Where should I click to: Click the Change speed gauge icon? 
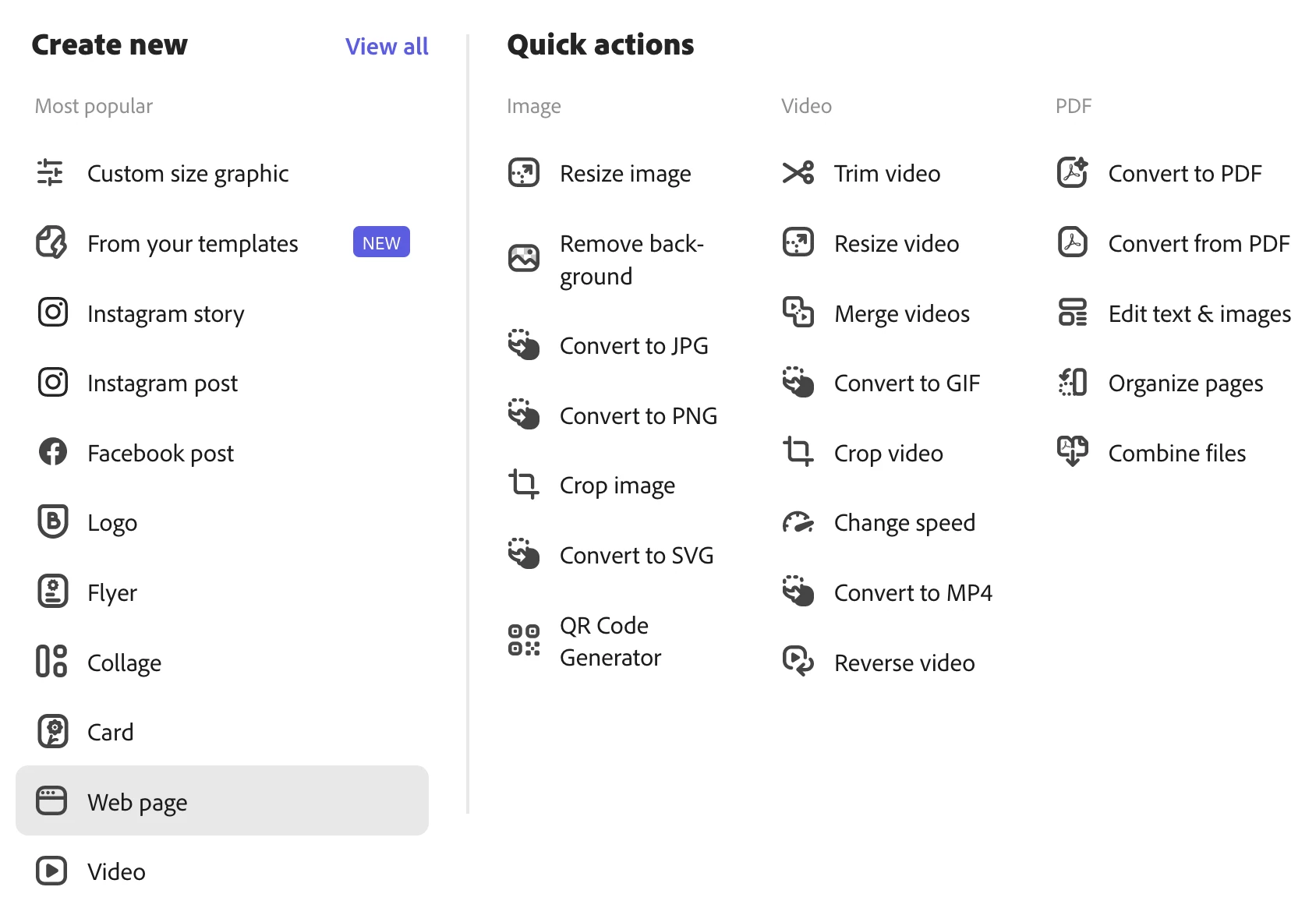(x=798, y=522)
